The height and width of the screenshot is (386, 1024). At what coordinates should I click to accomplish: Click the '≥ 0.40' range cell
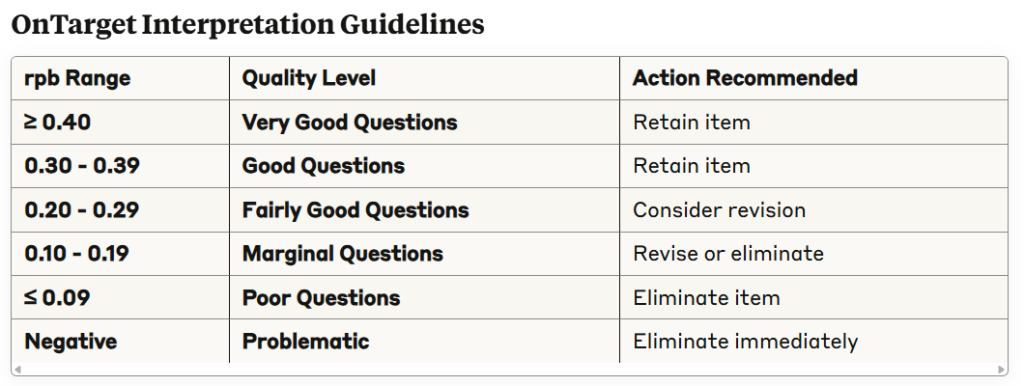(120, 122)
